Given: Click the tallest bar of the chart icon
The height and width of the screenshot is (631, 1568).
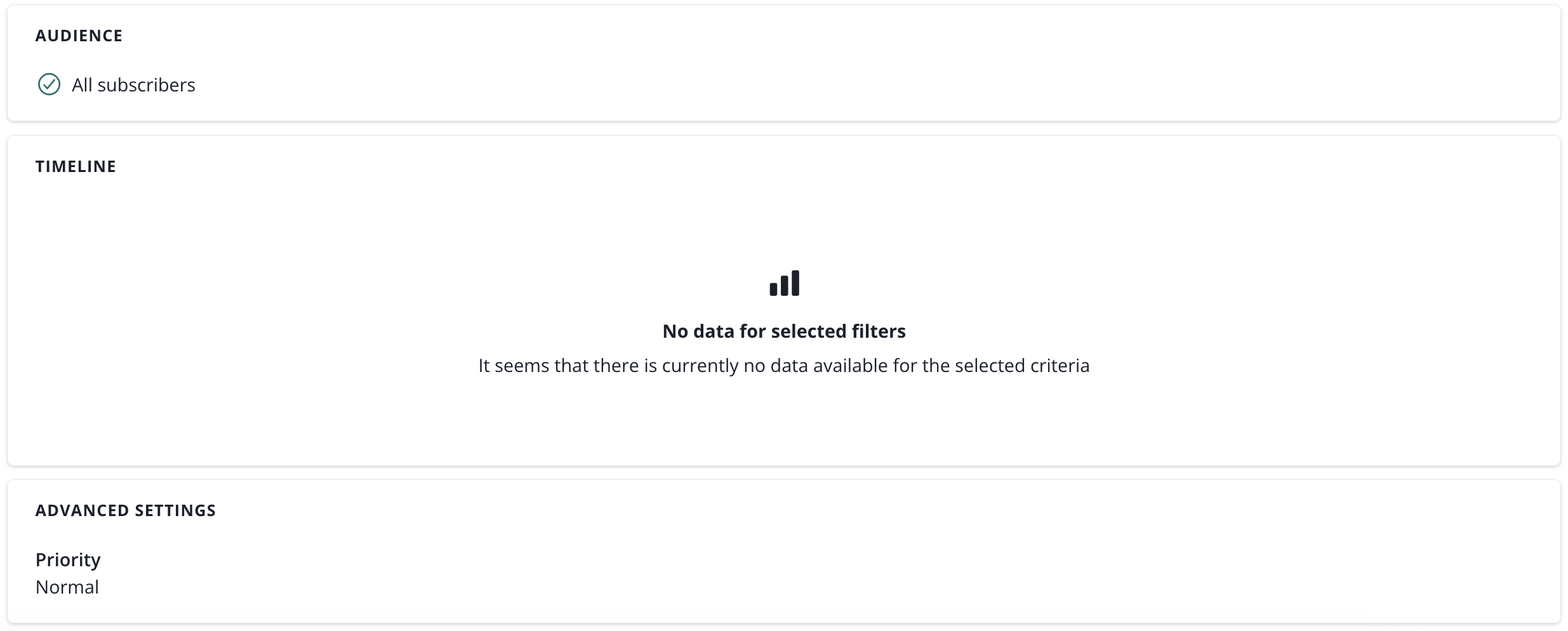Looking at the screenshot, I should (795, 282).
